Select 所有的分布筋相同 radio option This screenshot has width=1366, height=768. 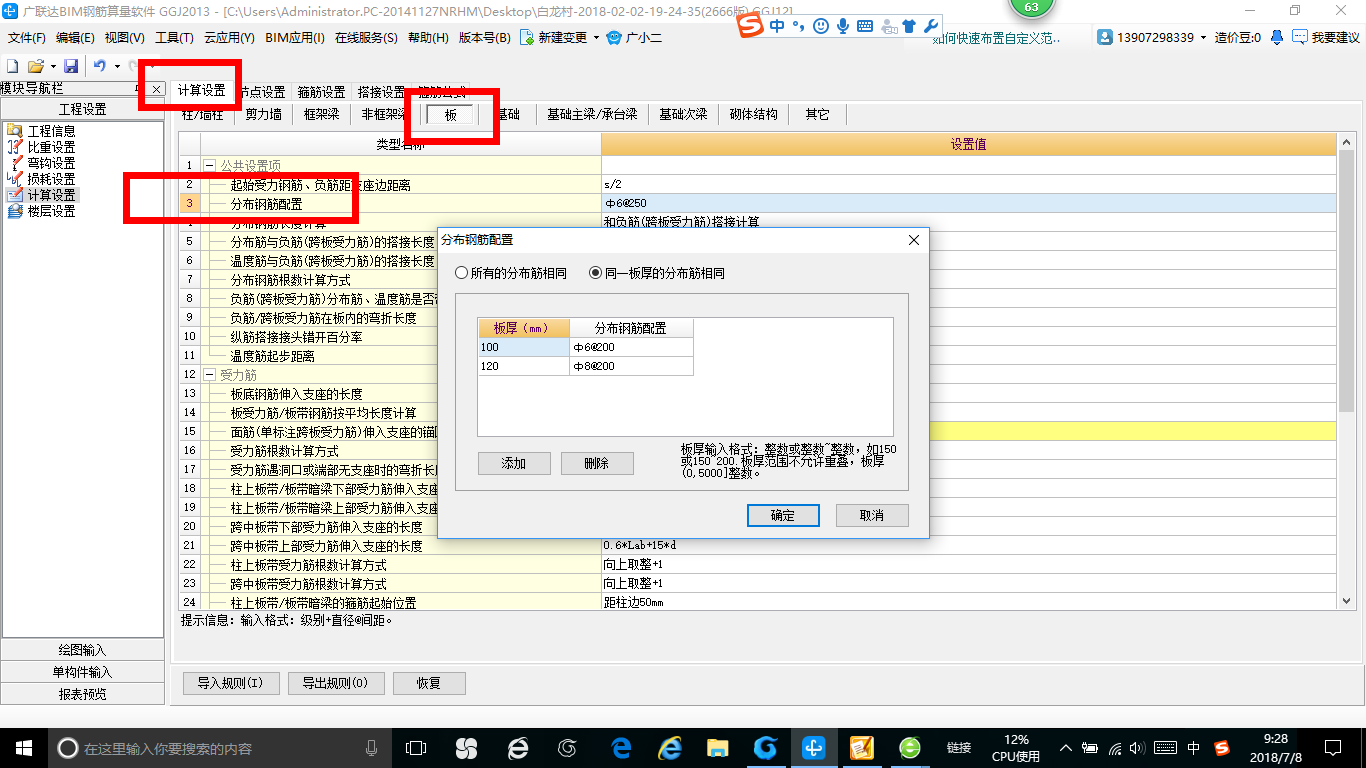511,273
